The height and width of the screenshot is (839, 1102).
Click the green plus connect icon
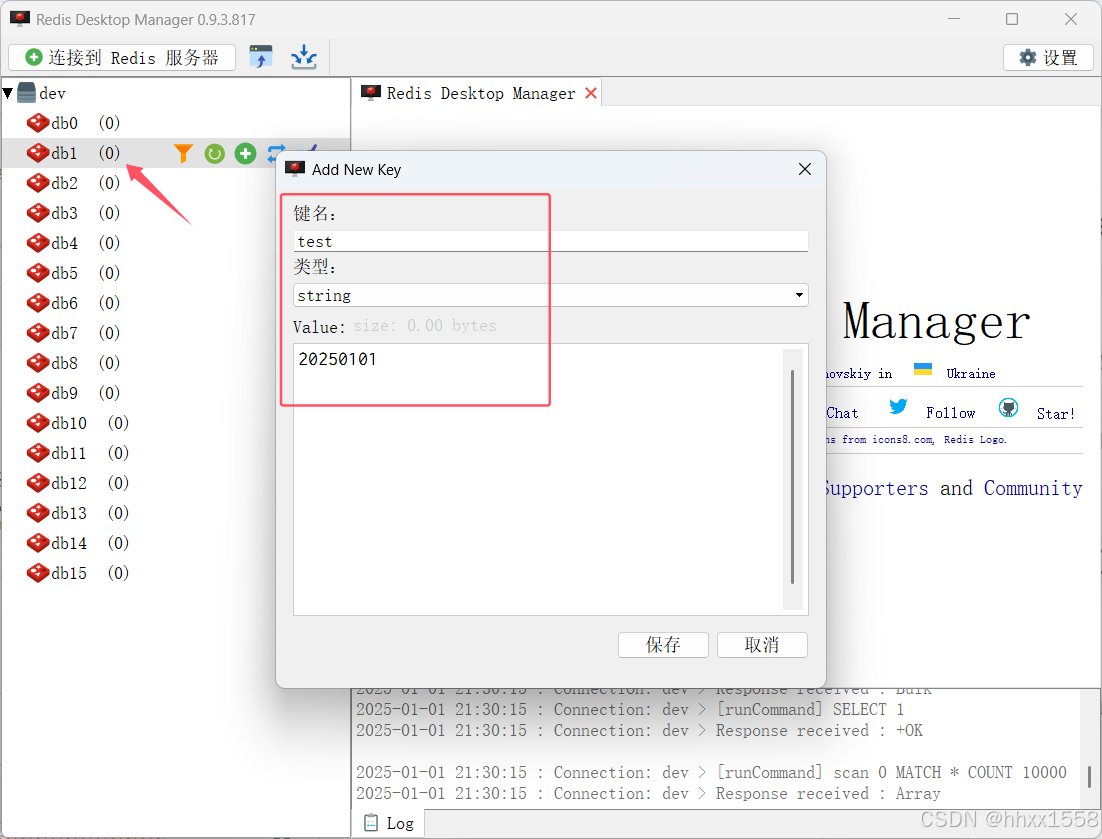(x=34, y=57)
